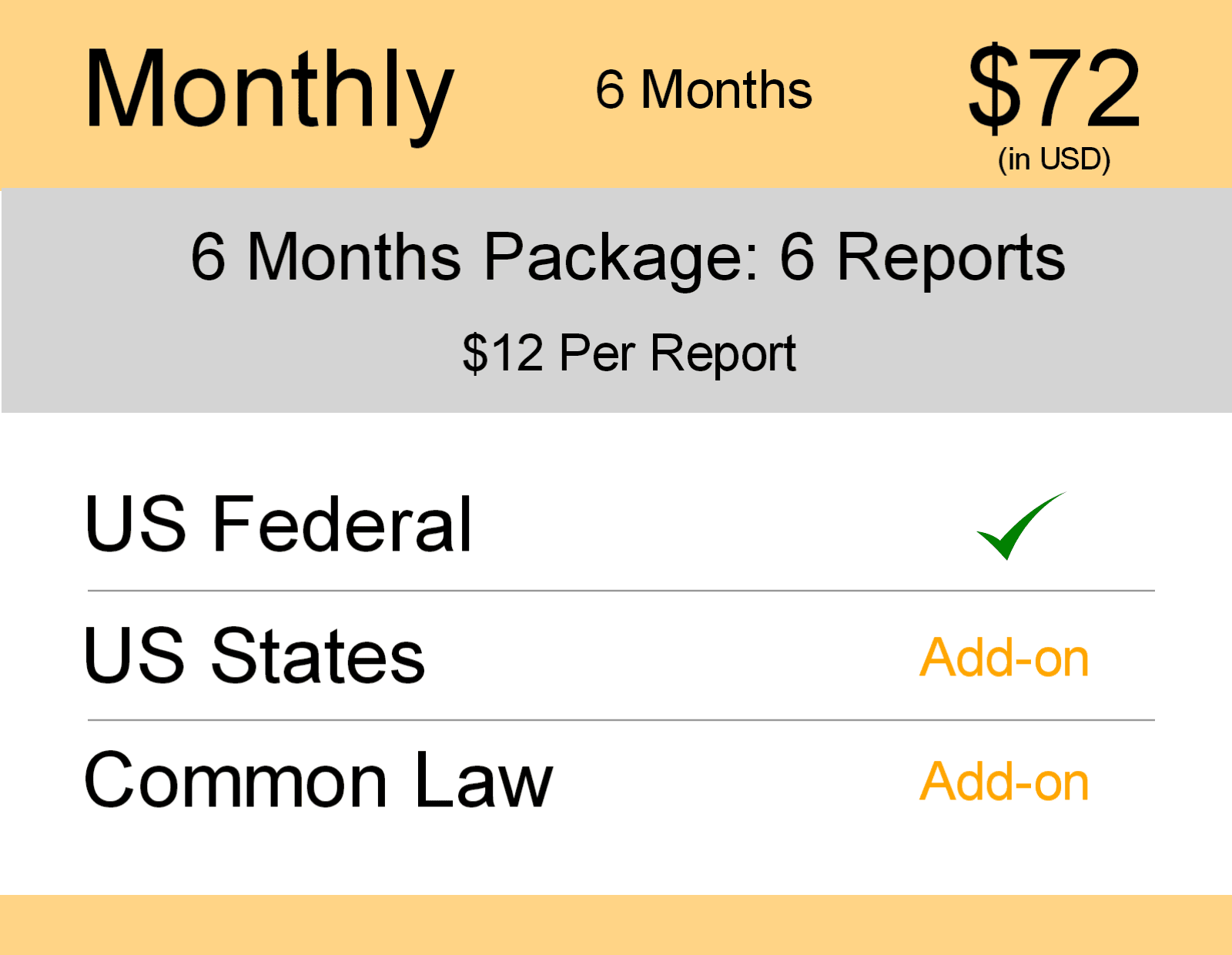Click the divider line below US Federal

point(621,591)
